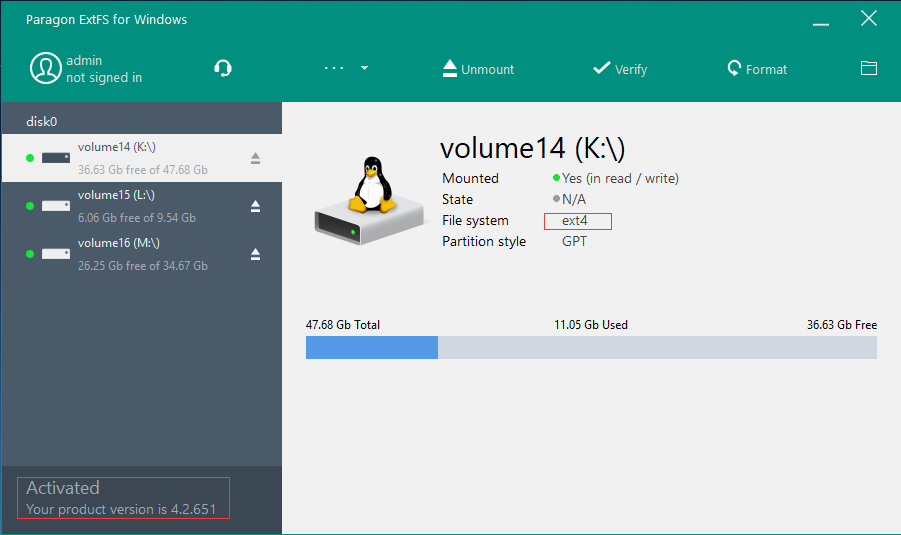
Task: Unmount the selected volume
Action: [x=479, y=69]
